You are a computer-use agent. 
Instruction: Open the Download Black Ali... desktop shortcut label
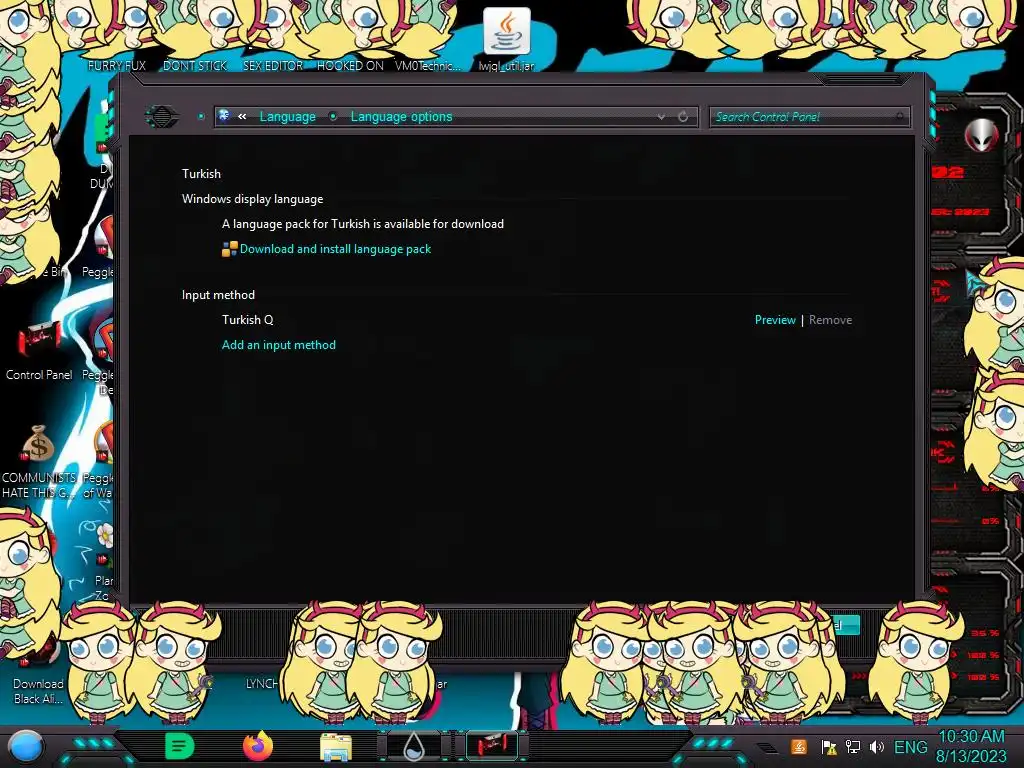tap(39, 691)
